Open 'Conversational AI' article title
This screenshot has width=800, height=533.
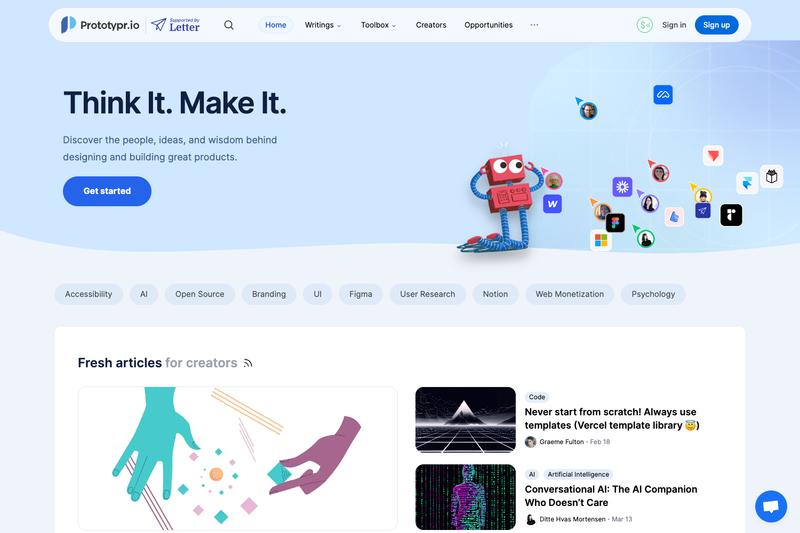tap(611, 496)
